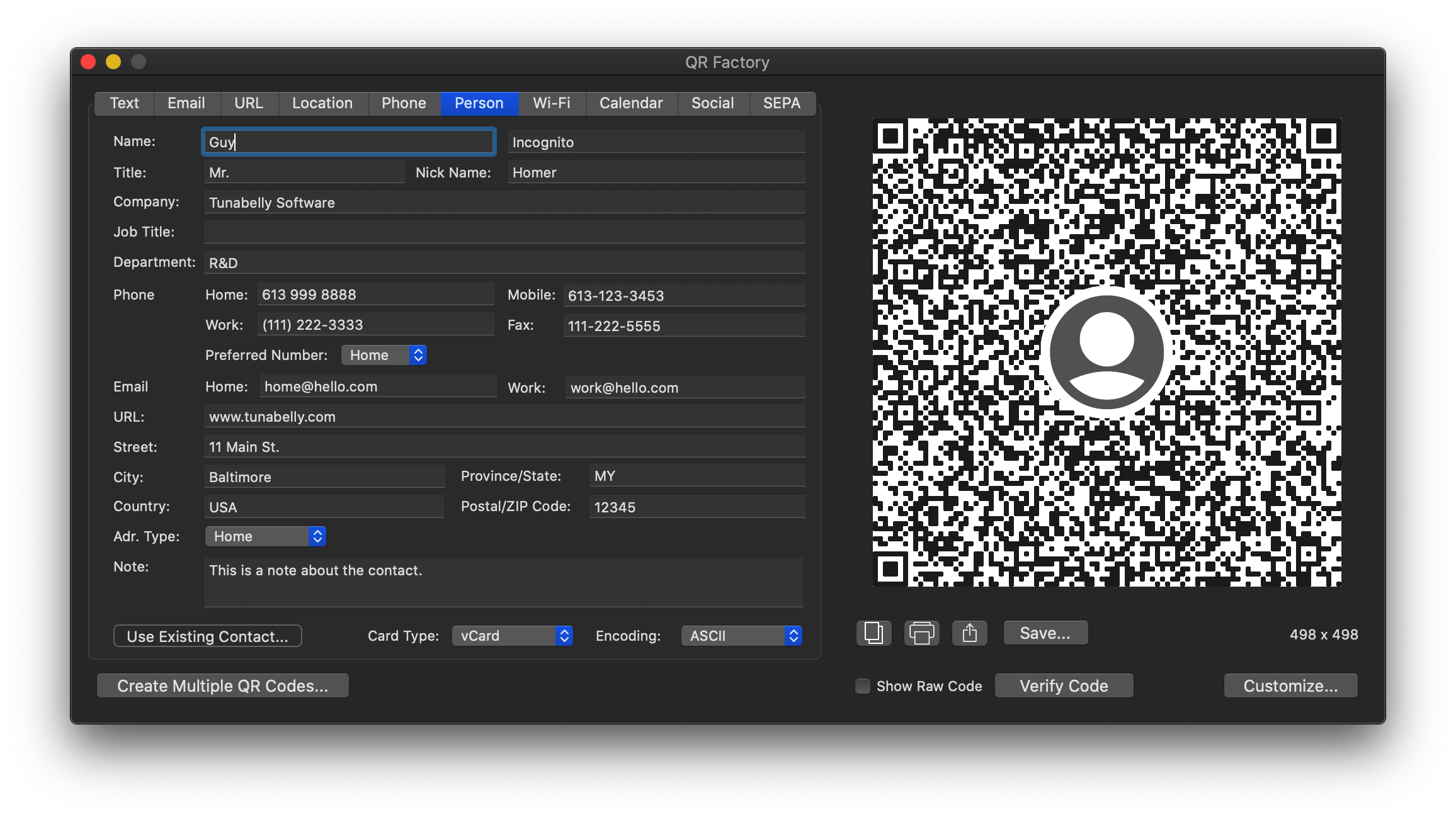Viewport: 1456px width, 817px height.
Task: Select the Location tab
Action: 322,103
